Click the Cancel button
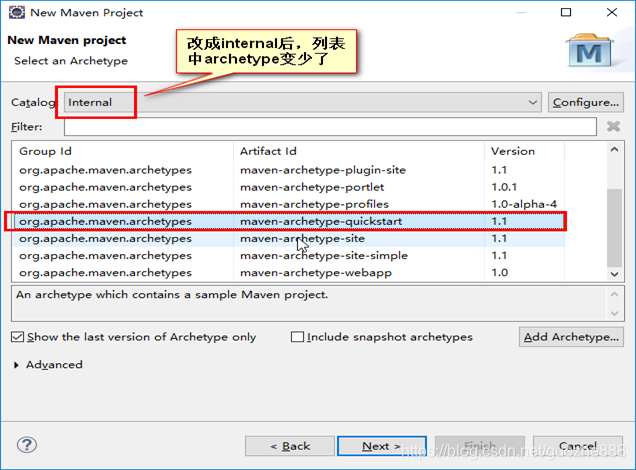Image resolution: width=636 pixels, height=470 pixels. pos(578,446)
